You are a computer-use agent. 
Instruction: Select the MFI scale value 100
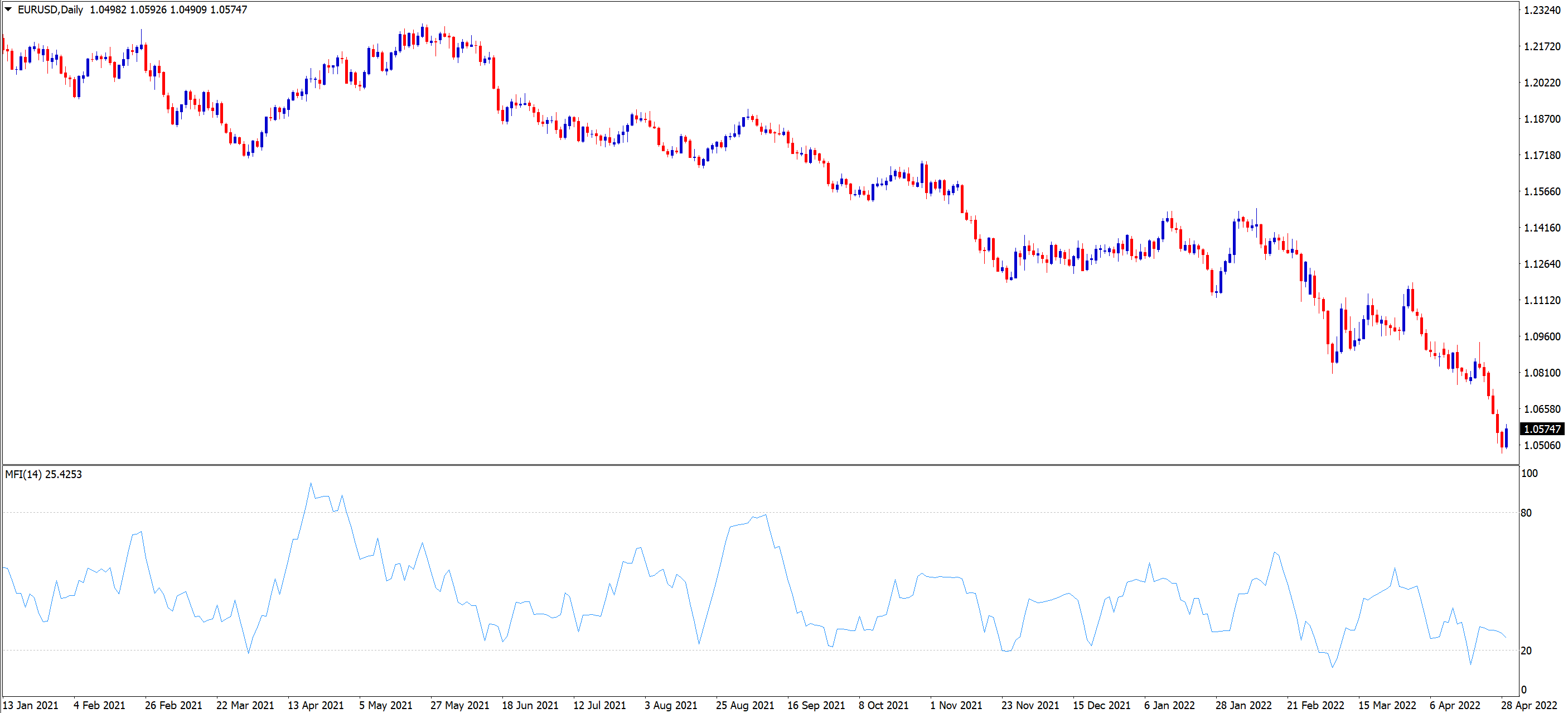click(1529, 473)
